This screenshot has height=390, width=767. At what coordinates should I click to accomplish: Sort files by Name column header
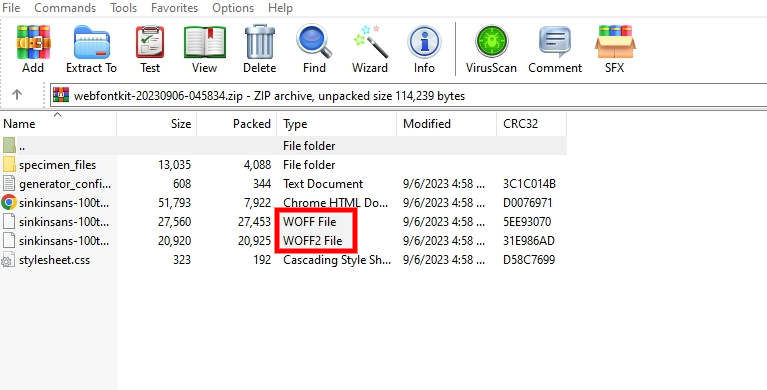(x=58, y=124)
